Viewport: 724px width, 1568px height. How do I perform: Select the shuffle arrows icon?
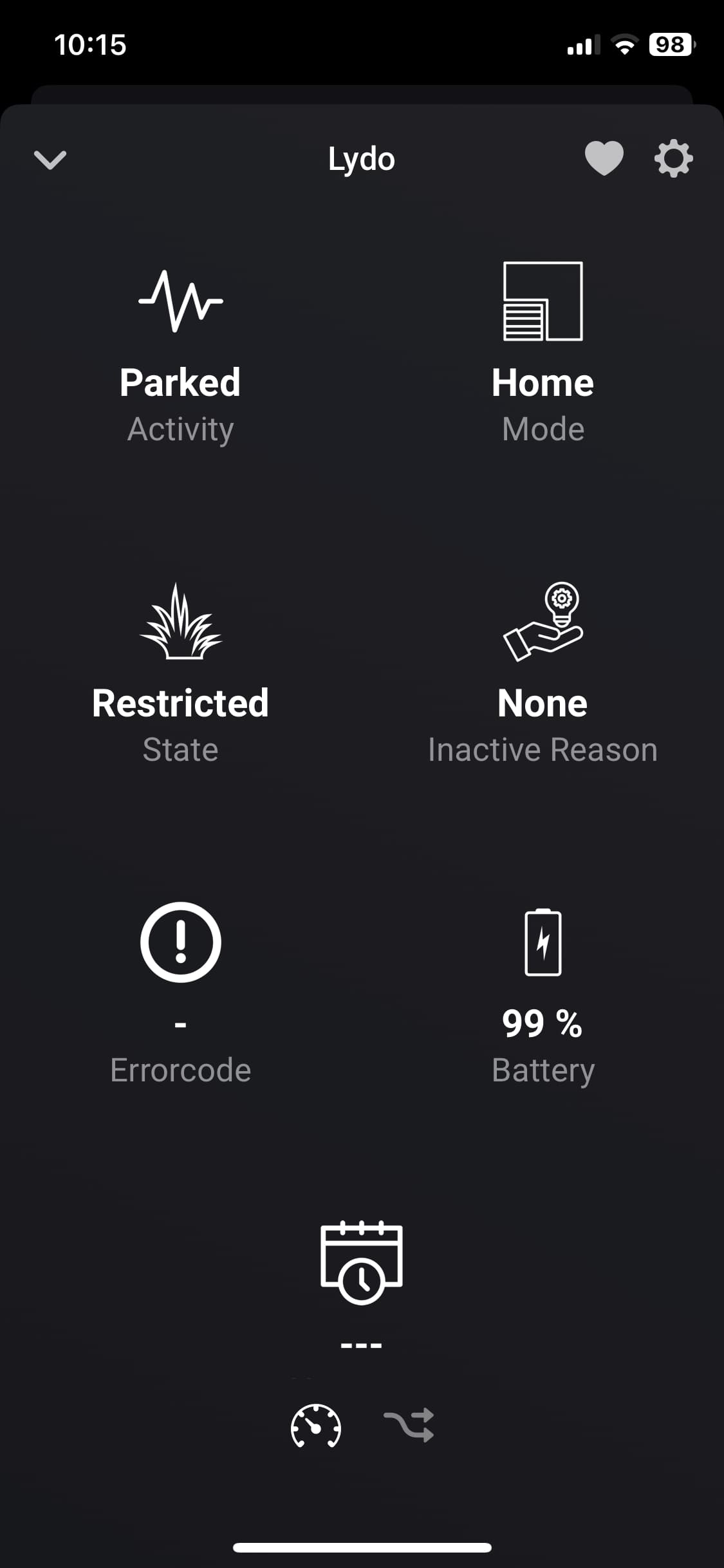coord(409,1425)
